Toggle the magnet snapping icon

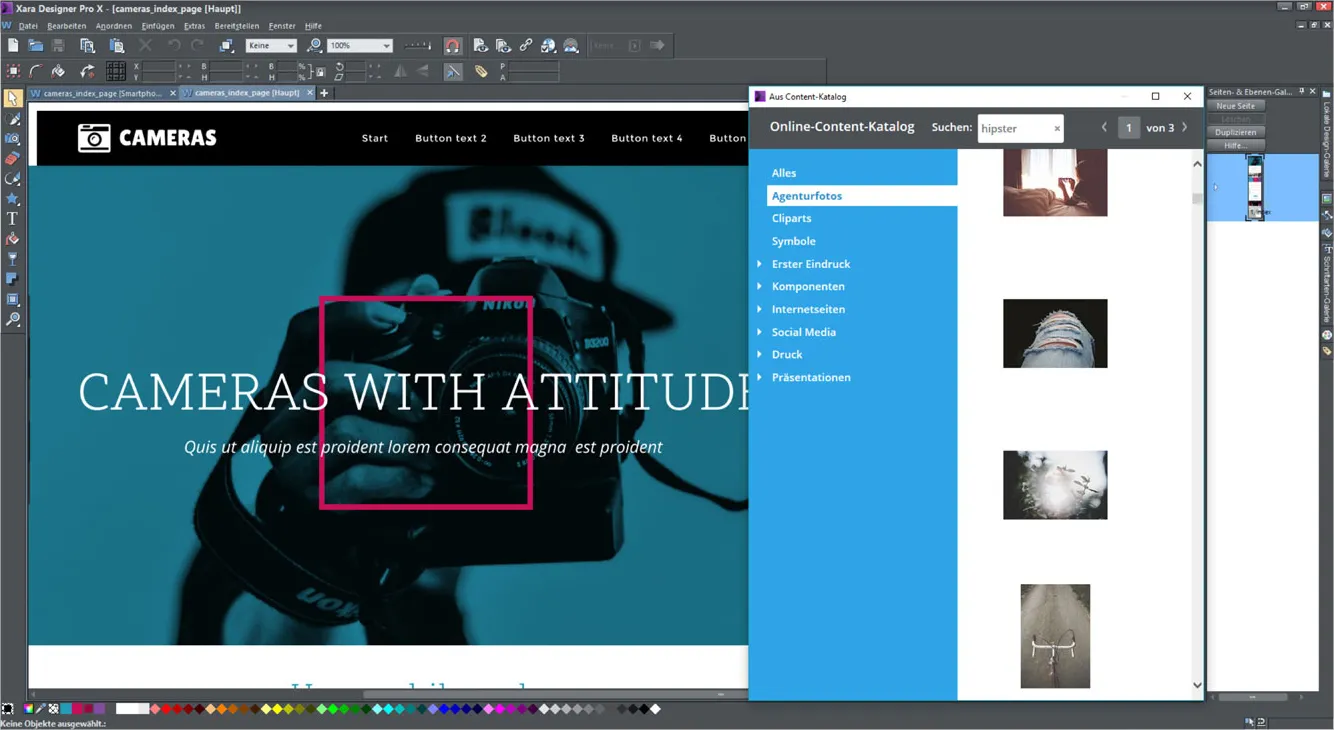point(453,46)
